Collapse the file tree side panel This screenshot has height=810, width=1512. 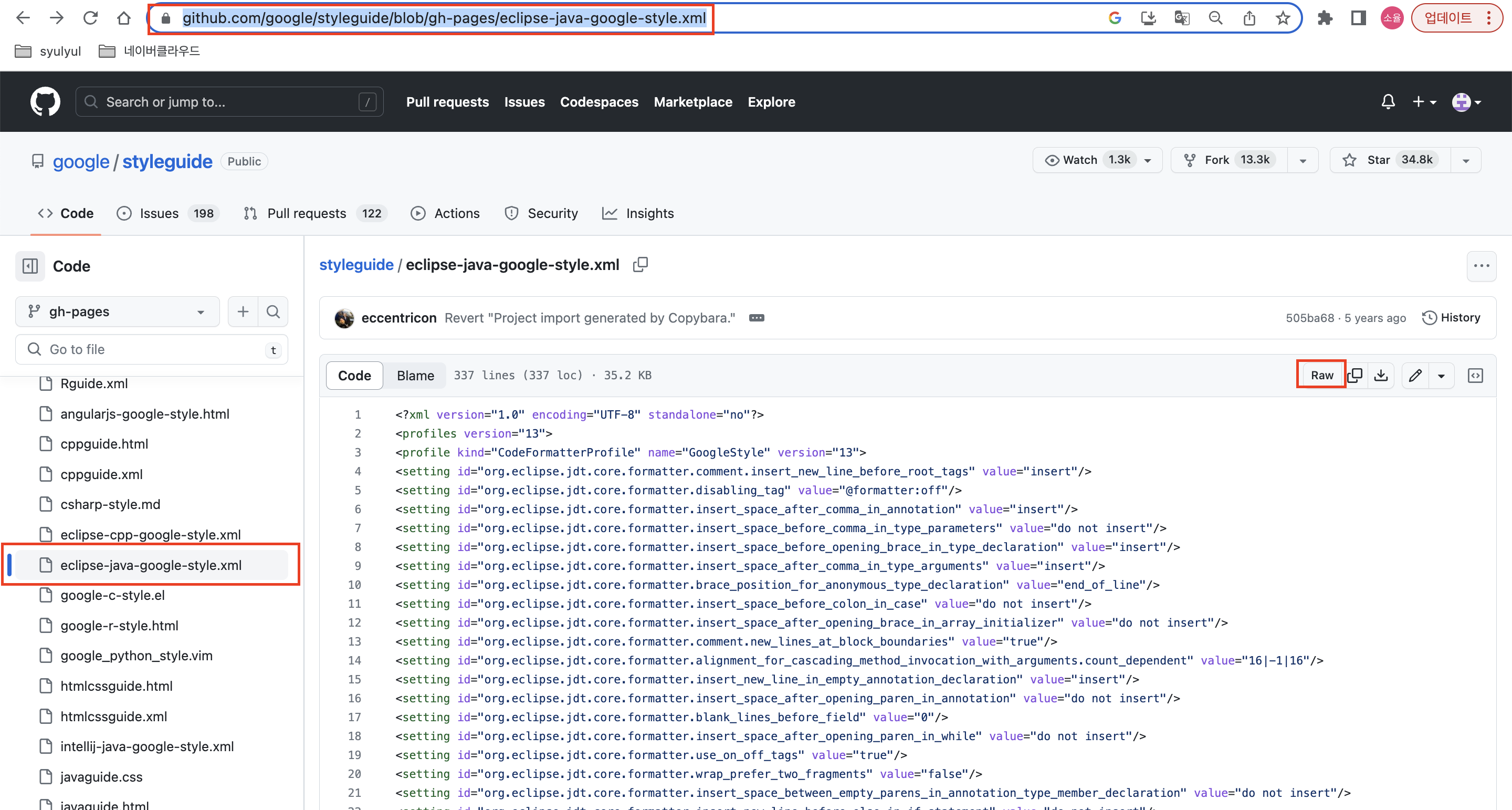click(30, 266)
